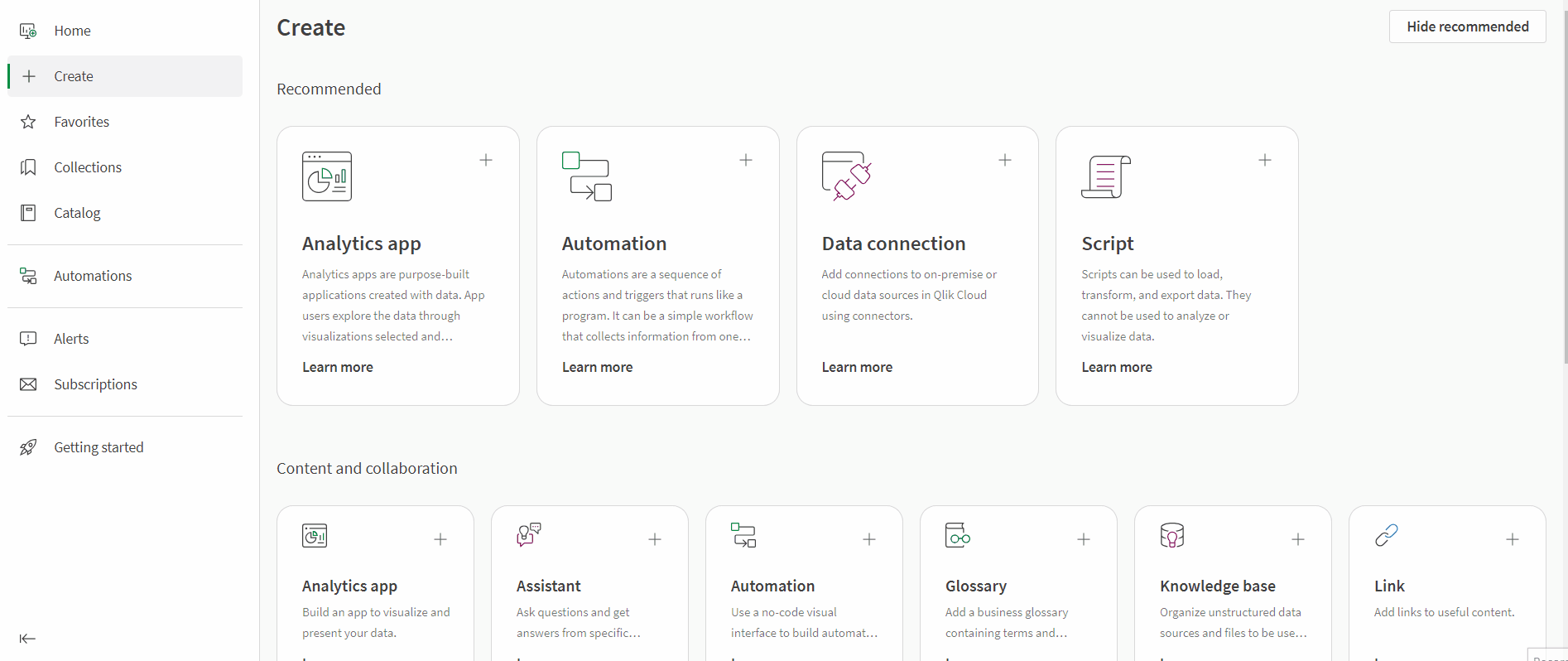Click the Link chain icon

point(1387,535)
